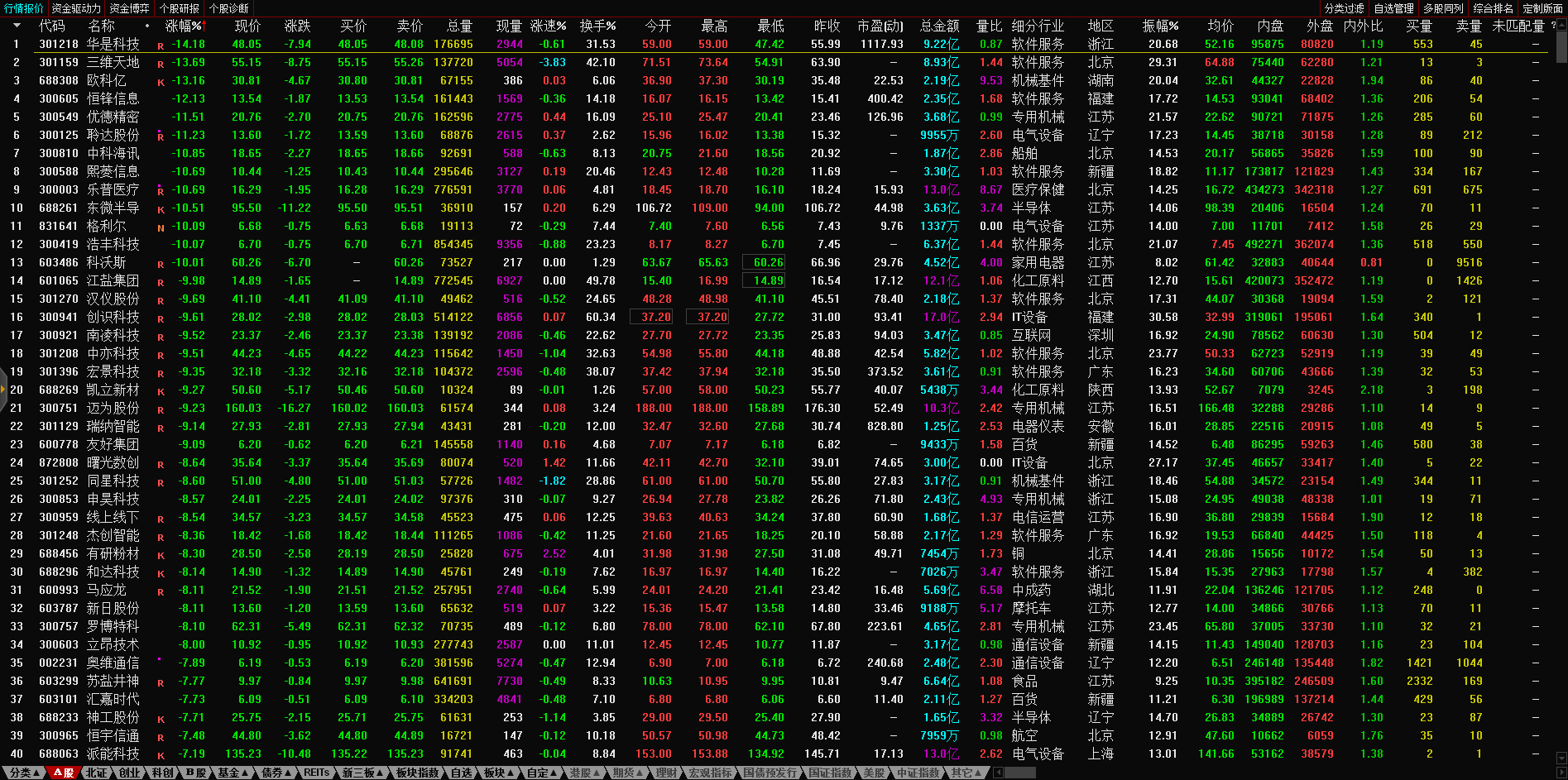Open 综合排名 ranking view
The image size is (1568, 780).
tap(1493, 8)
